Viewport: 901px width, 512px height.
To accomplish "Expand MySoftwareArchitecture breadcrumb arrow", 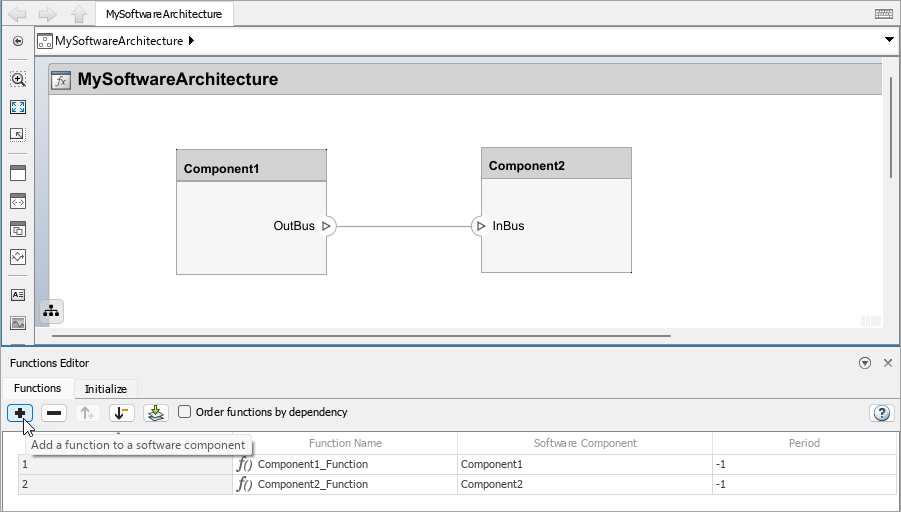I will (x=191, y=41).
